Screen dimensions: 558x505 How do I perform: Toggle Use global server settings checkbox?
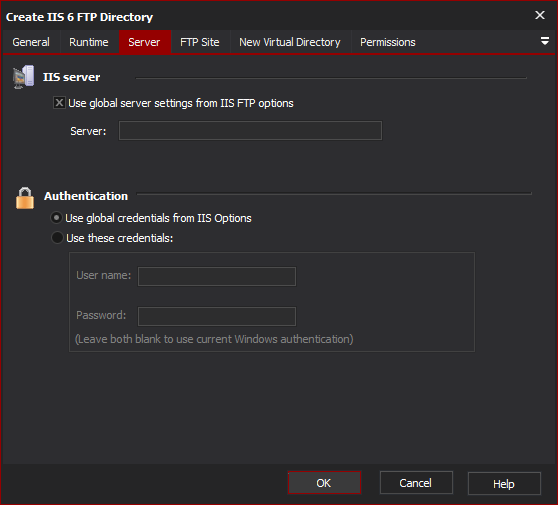coord(59,103)
